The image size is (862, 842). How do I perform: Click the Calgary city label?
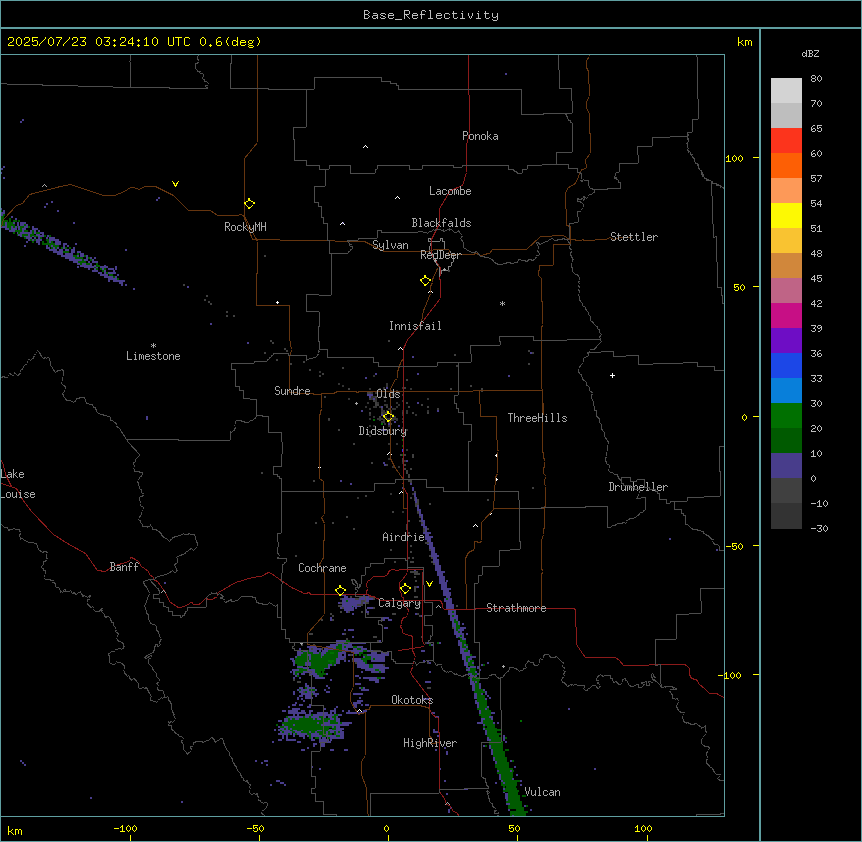point(399,603)
